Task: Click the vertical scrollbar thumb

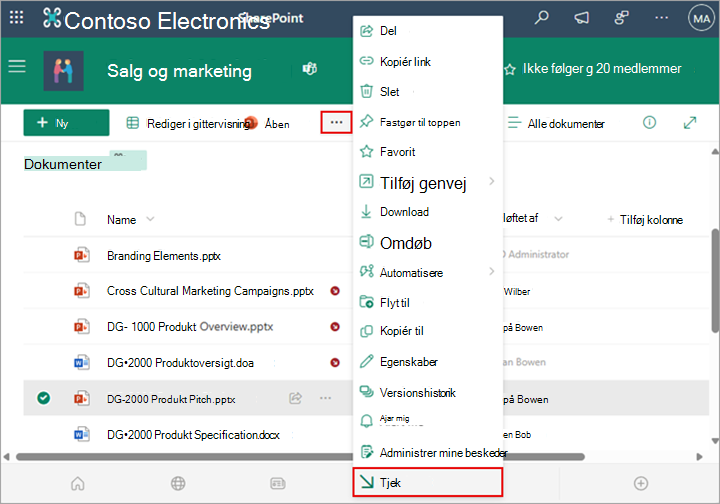Action: point(715,280)
